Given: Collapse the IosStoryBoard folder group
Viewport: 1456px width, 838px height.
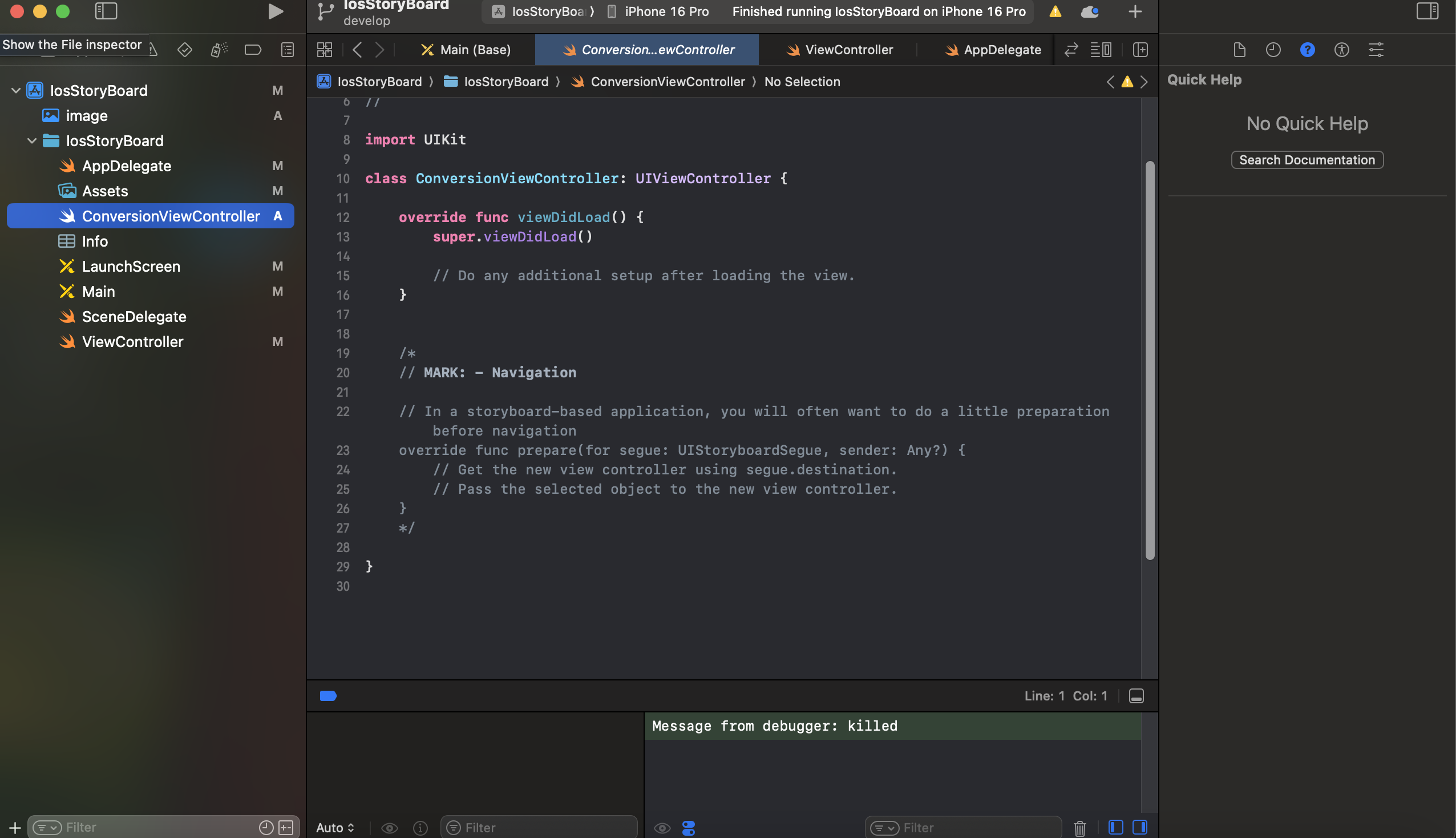Looking at the screenshot, I should tap(32, 140).
